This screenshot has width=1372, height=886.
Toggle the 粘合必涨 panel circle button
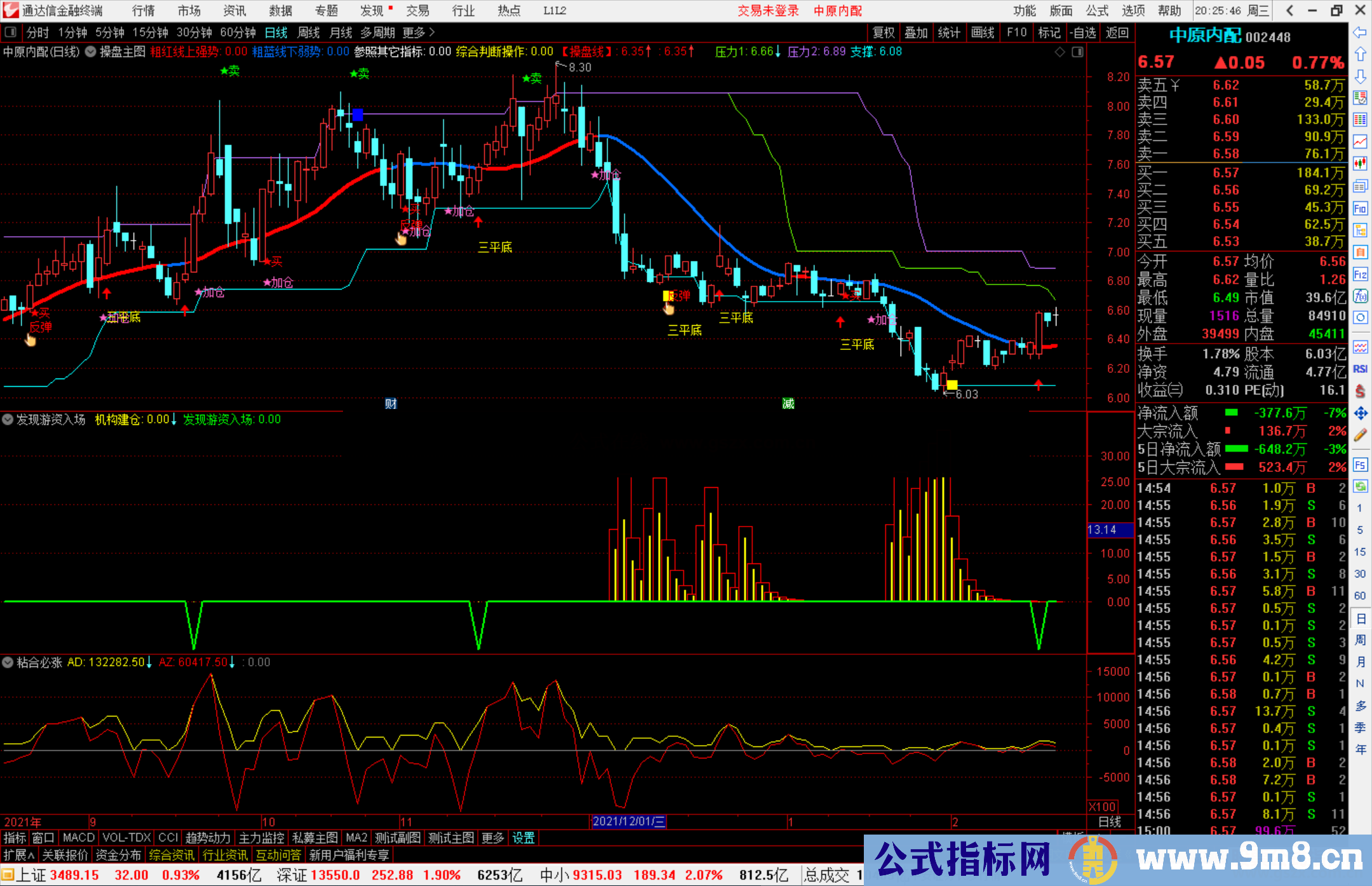pos(8,662)
